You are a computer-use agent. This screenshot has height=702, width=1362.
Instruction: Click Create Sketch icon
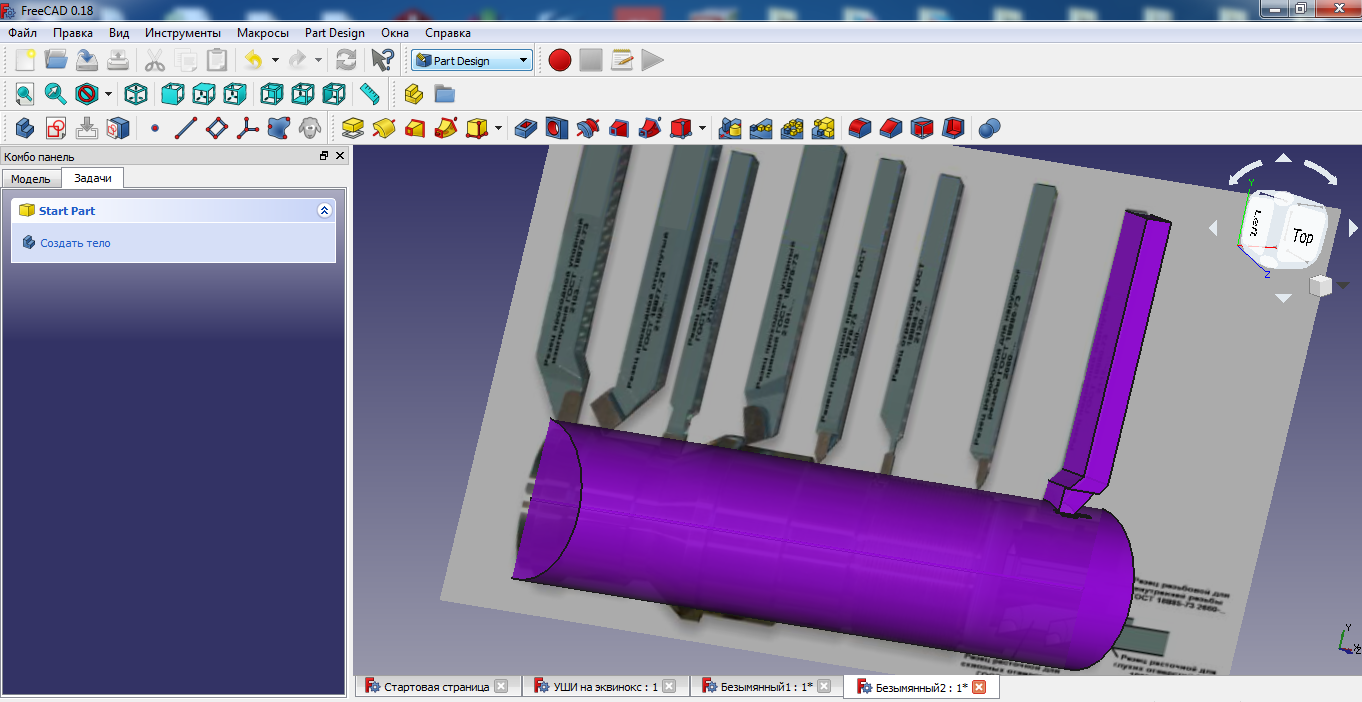pos(56,128)
